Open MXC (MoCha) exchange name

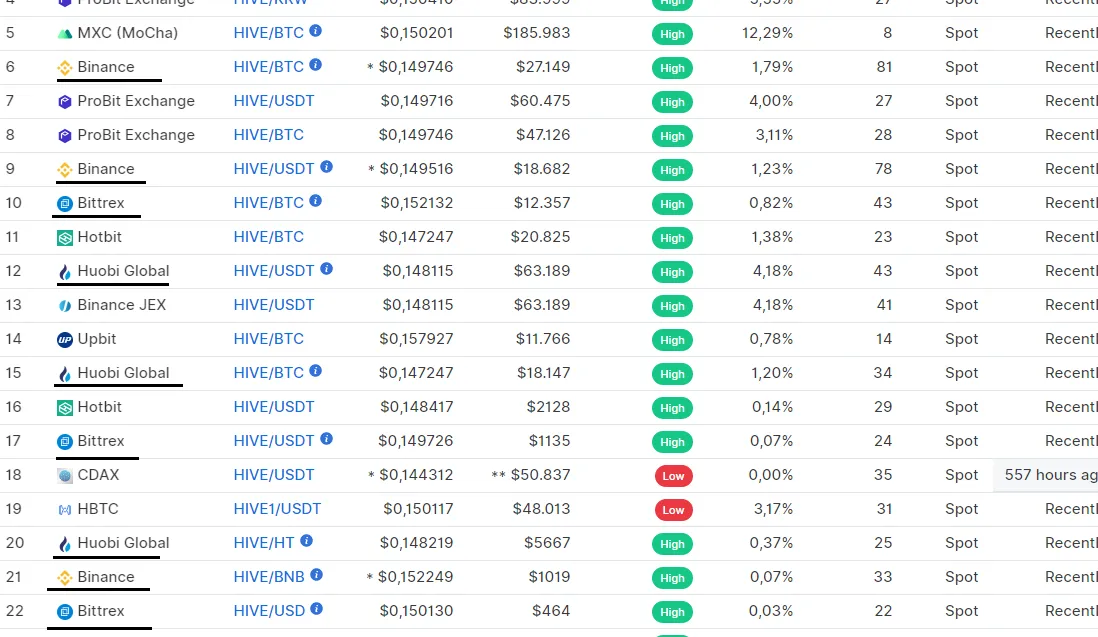(127, 33)
